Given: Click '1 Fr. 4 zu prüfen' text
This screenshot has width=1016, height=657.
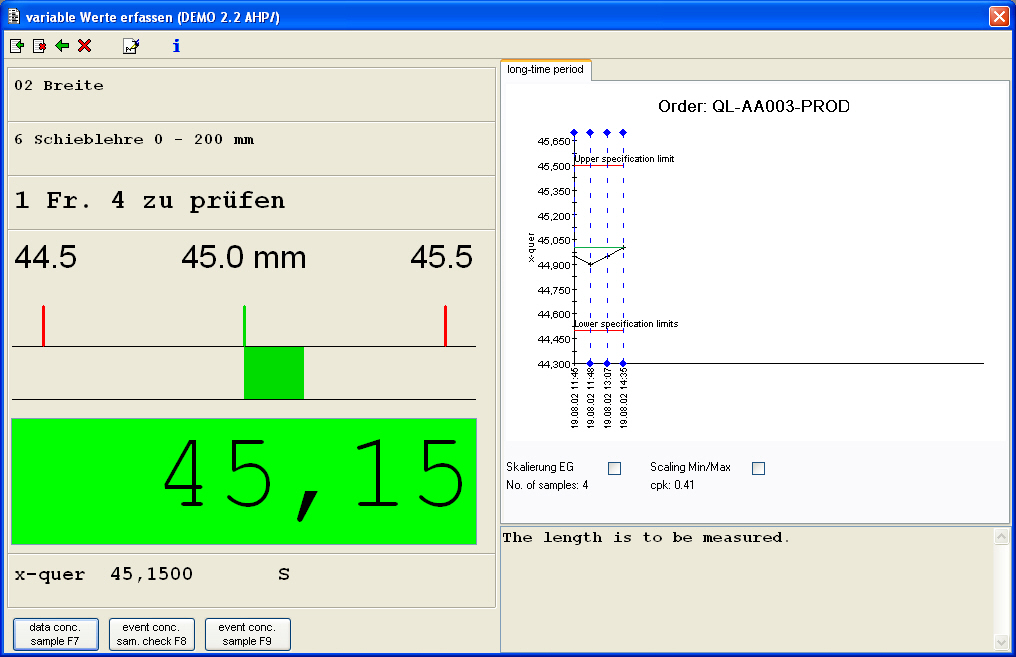Looking at the screenshot, I should (150, 201).
